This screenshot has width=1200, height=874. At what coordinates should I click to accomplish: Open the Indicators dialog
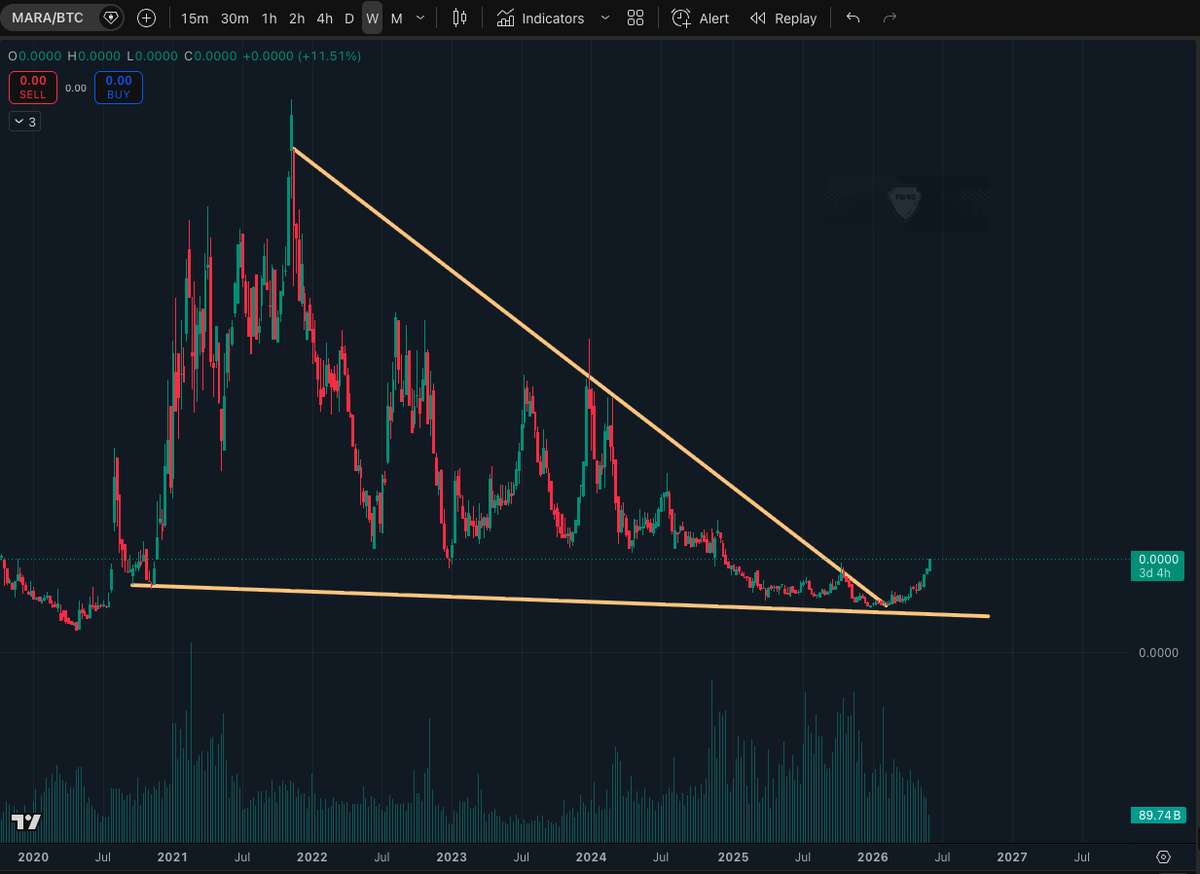click(x=542, y=18)
